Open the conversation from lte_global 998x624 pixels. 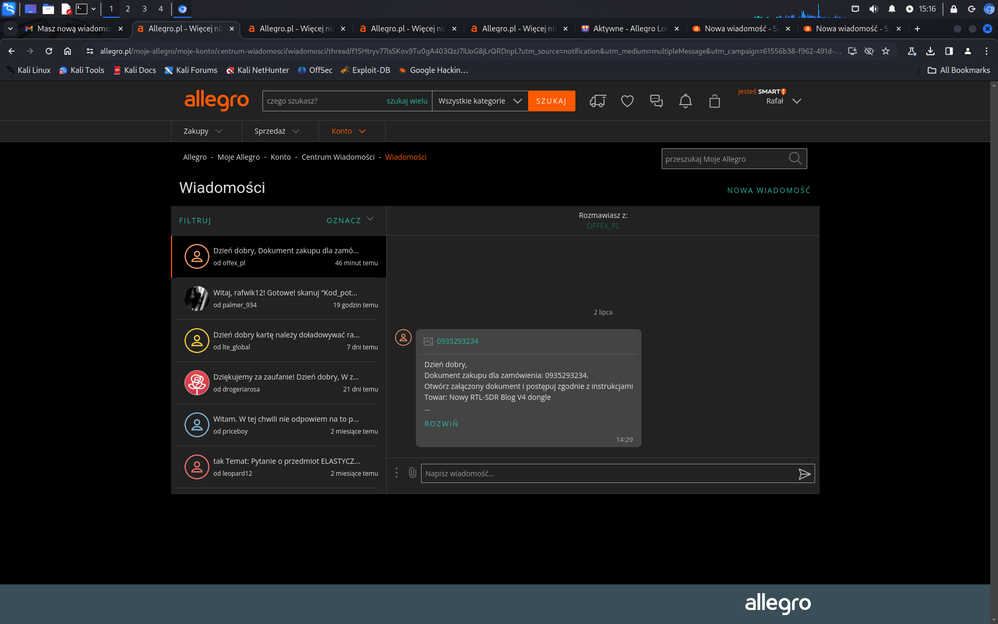coord(279,341)
